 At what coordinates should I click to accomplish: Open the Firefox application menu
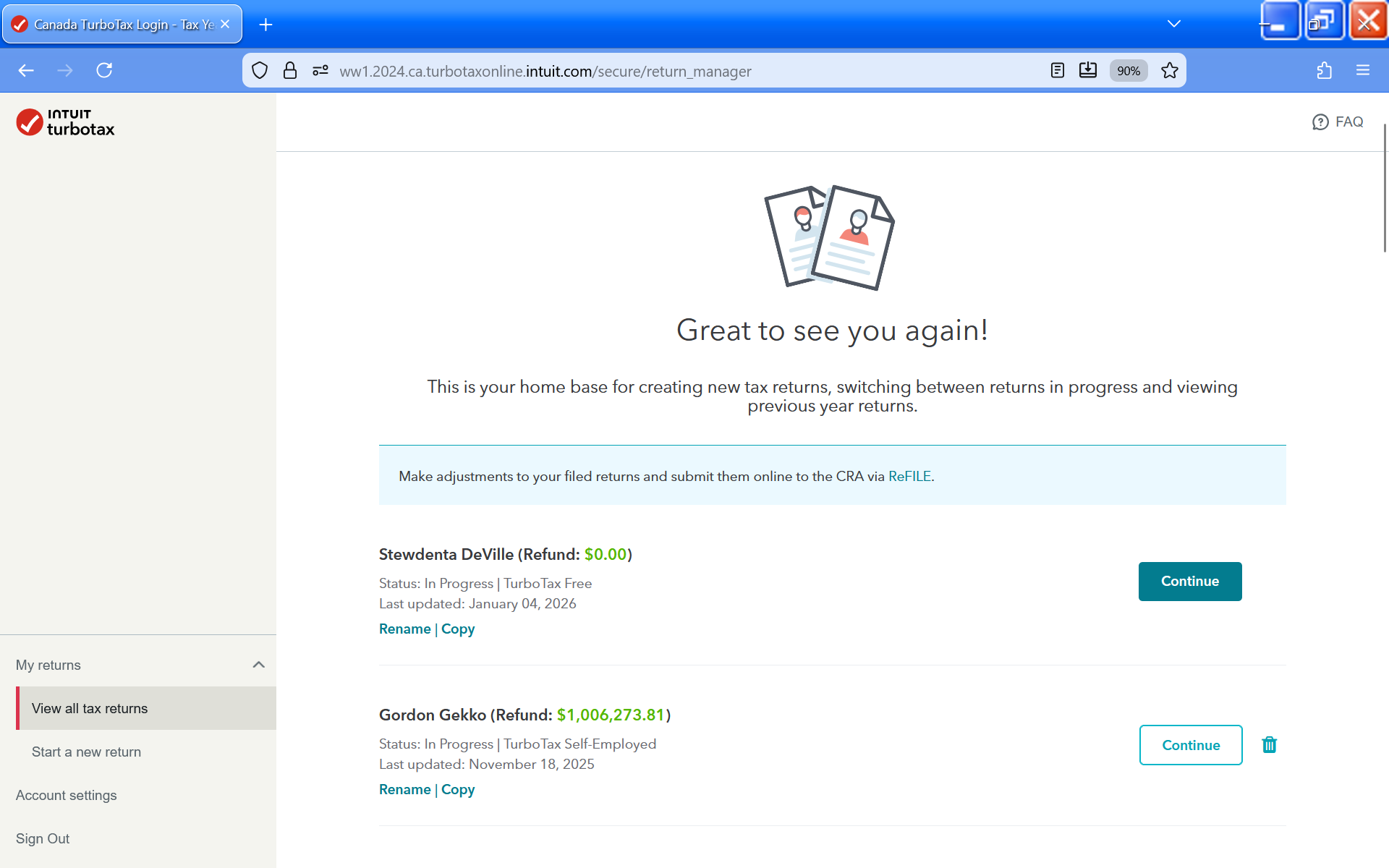pyautogui.click(x=1362, y=70)
